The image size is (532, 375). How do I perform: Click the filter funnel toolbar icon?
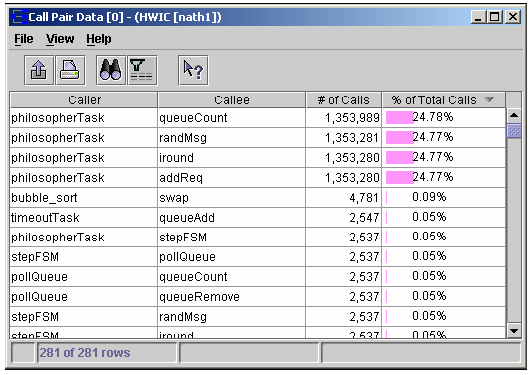click(x=142, y=70)
